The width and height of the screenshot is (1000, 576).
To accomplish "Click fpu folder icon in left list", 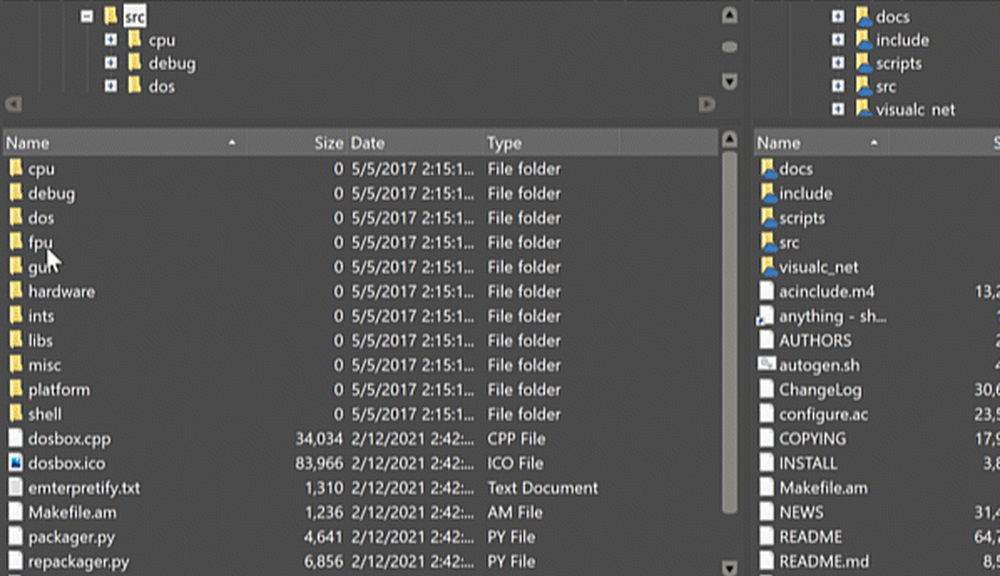I will click(16, 242).
